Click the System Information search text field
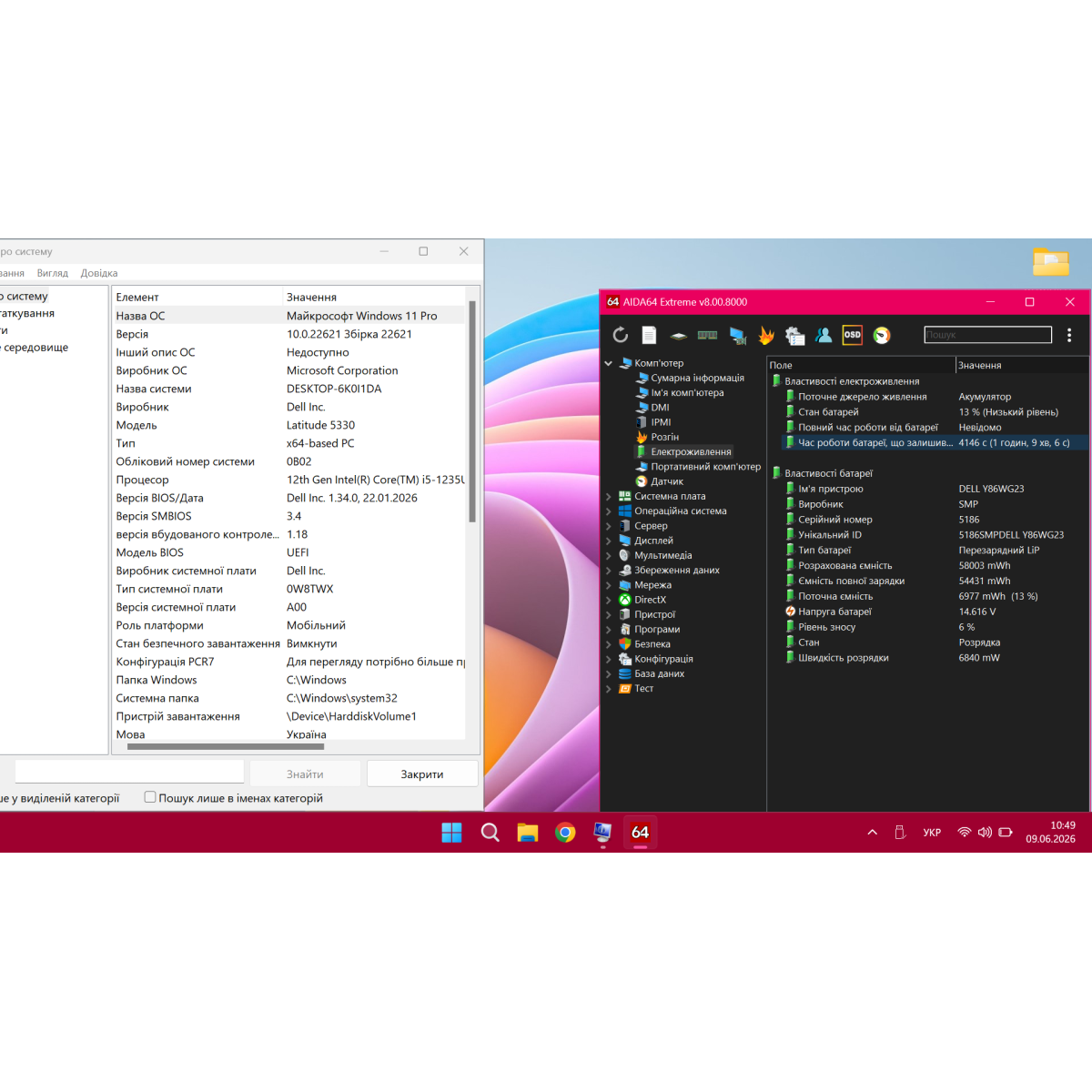1092x1092 pixels. (129, 773)
